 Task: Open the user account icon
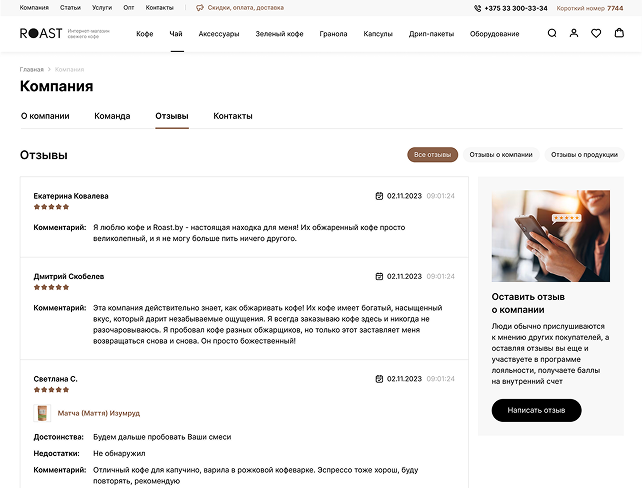[x=574, y=33]
